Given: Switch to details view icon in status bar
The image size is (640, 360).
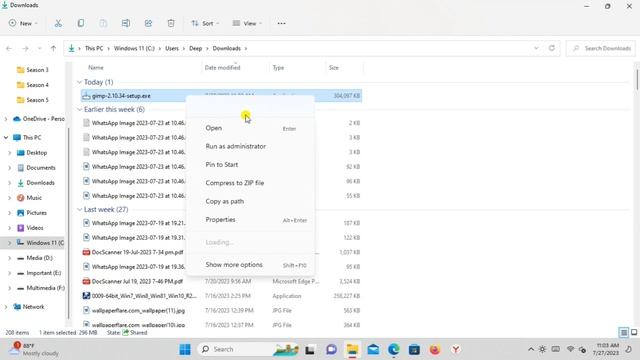Looking at the screenshot, I should coord(624,333).
